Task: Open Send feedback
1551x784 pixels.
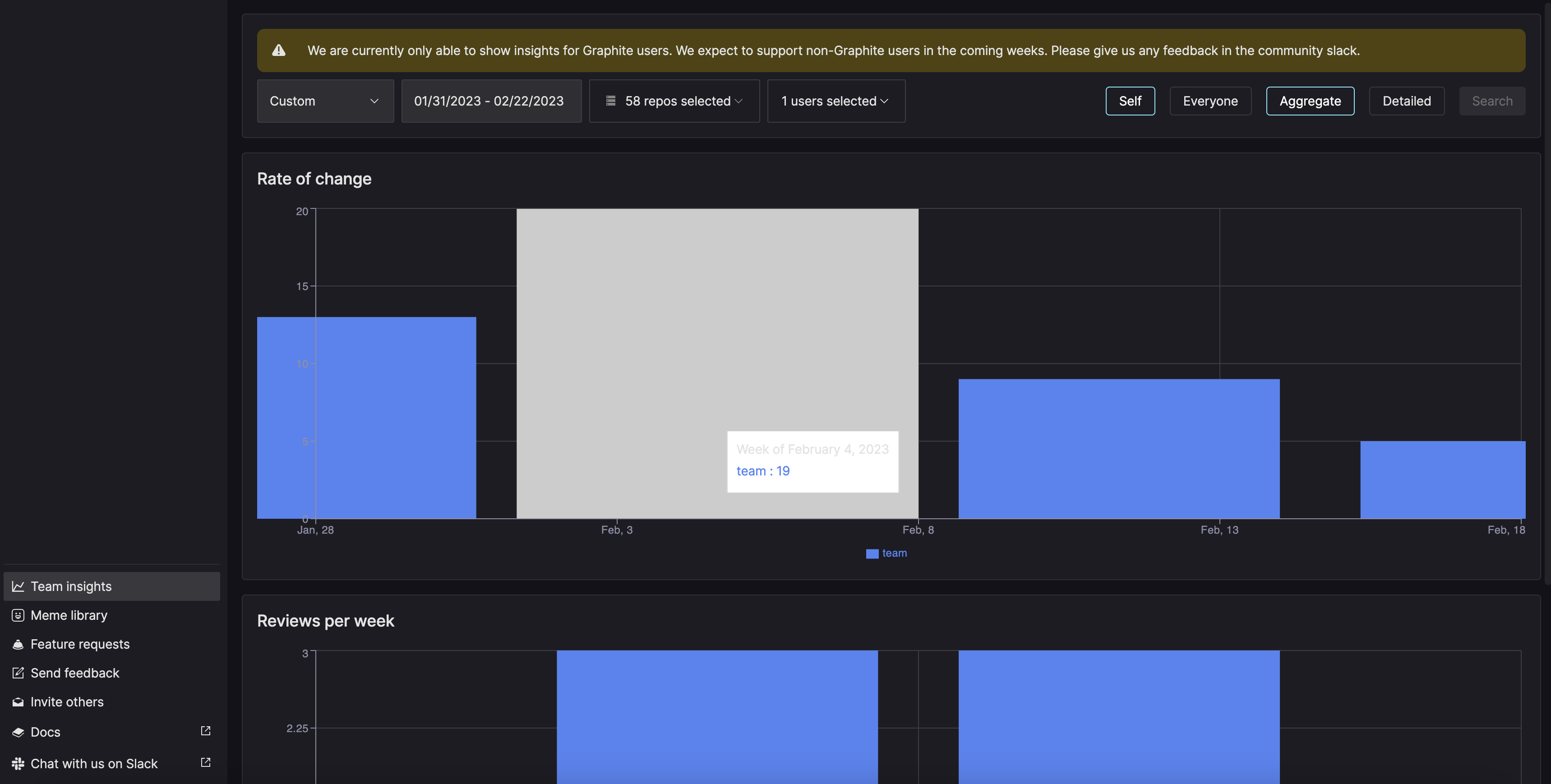Action: point(112,673)
